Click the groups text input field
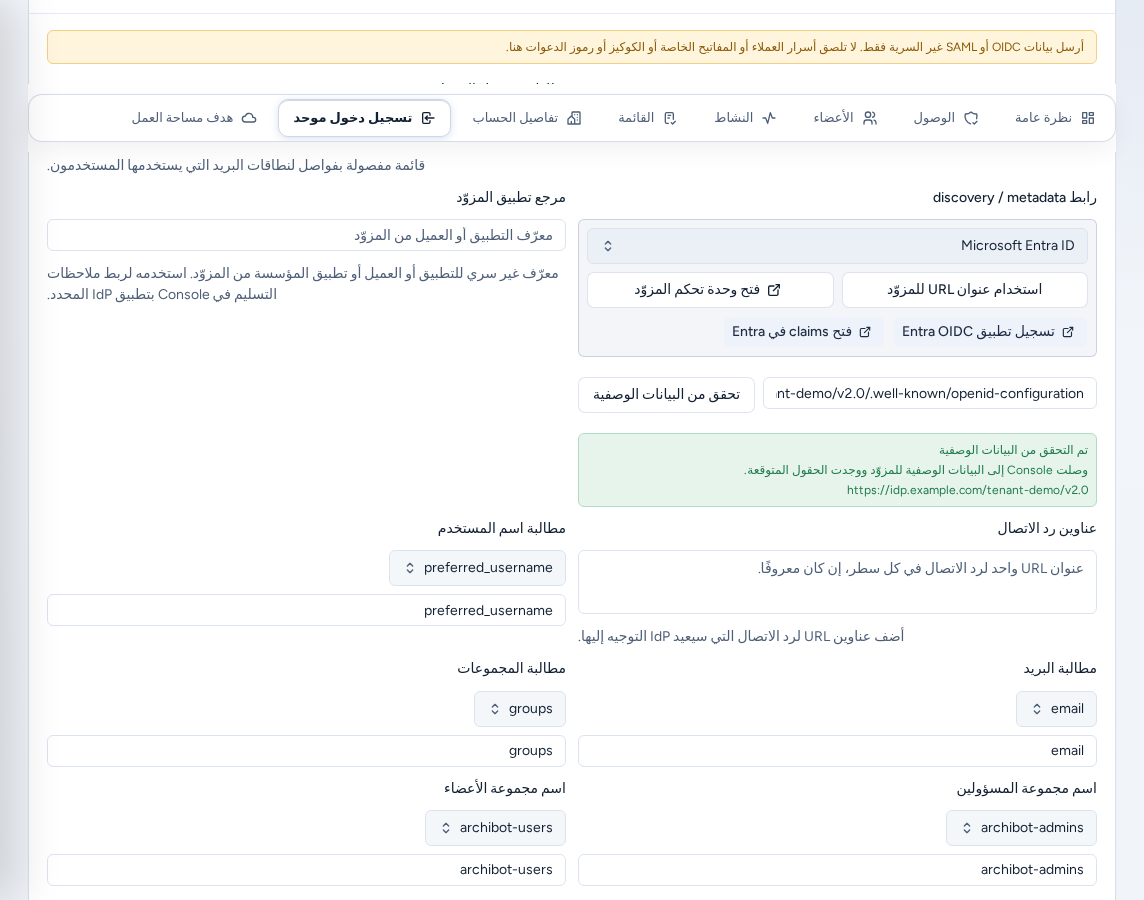 (306, 751)
